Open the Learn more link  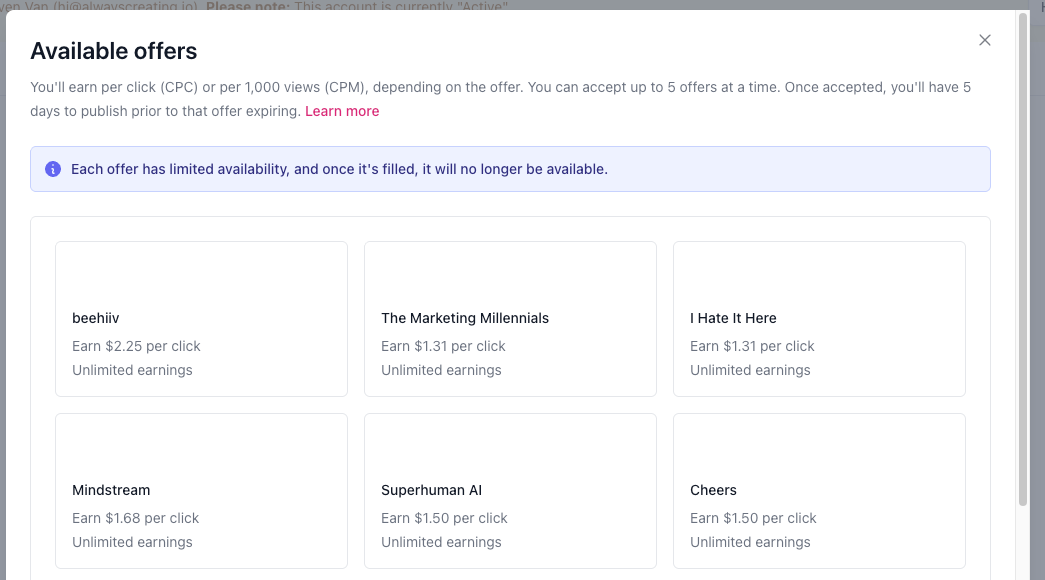(x=342, y=111)
